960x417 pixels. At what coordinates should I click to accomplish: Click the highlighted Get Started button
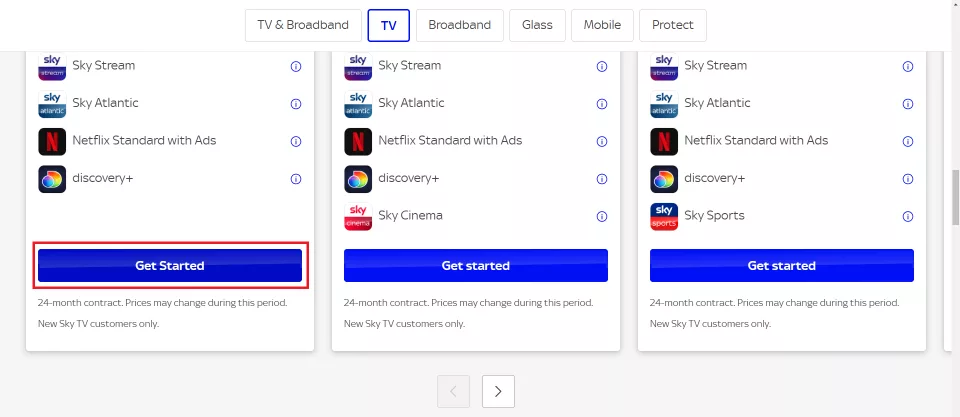(170, 265)
